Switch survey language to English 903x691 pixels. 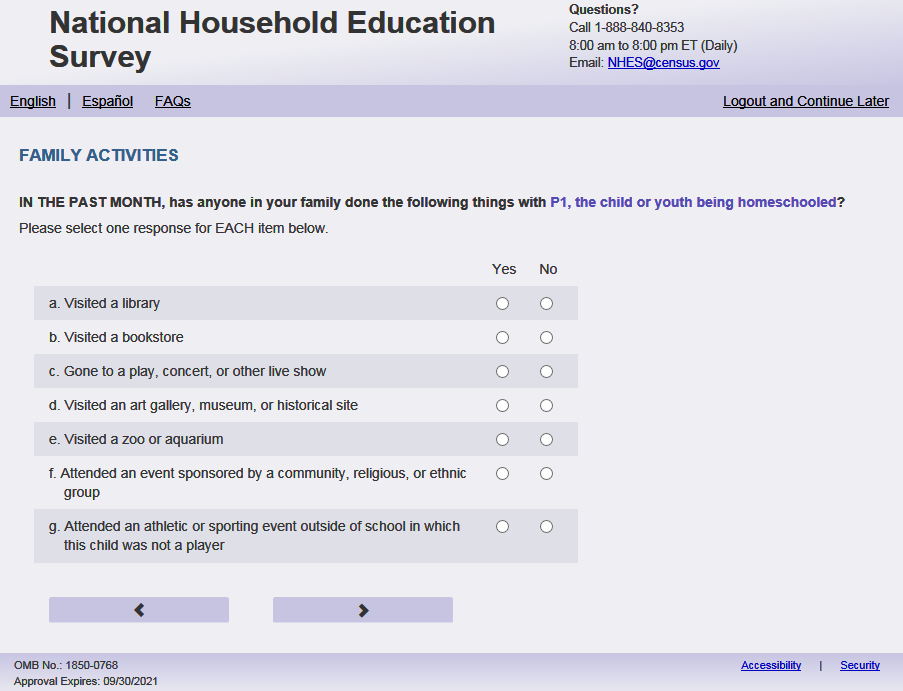(x=33, y=101)
